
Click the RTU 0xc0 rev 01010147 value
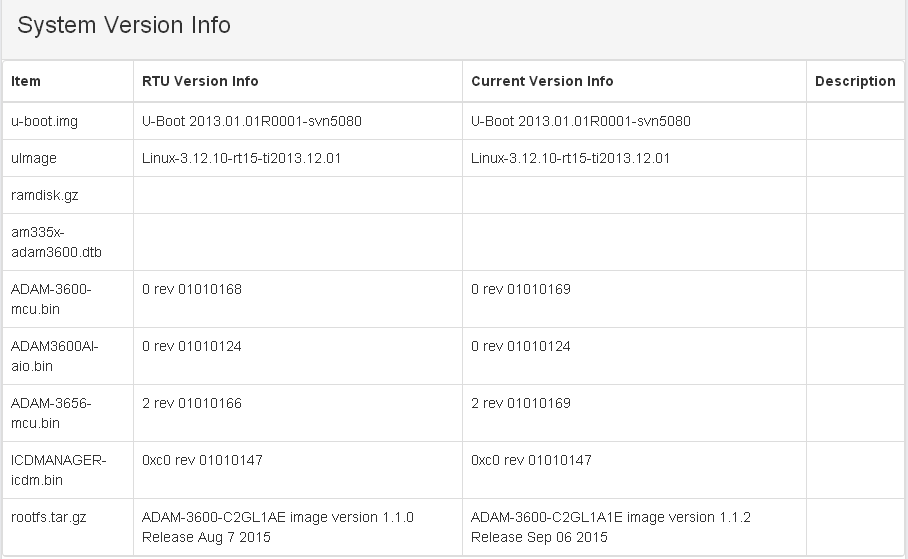pos(202,460)
